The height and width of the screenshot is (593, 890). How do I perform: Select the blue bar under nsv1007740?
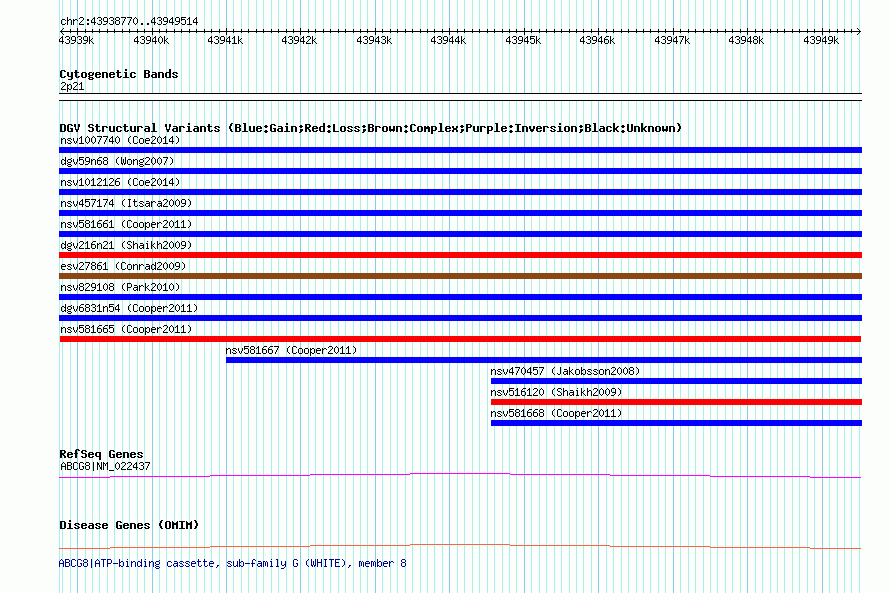point(460,150)
